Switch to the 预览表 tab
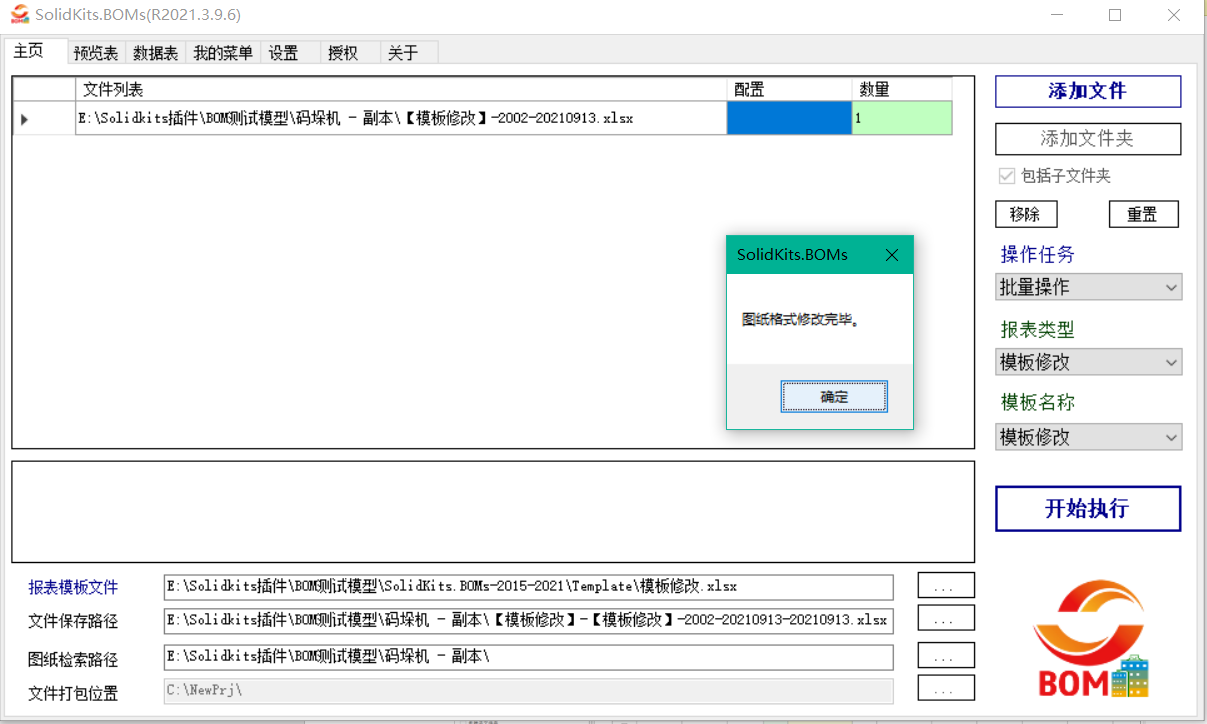The image size is (1207, 724). click(x=96, y=53)
